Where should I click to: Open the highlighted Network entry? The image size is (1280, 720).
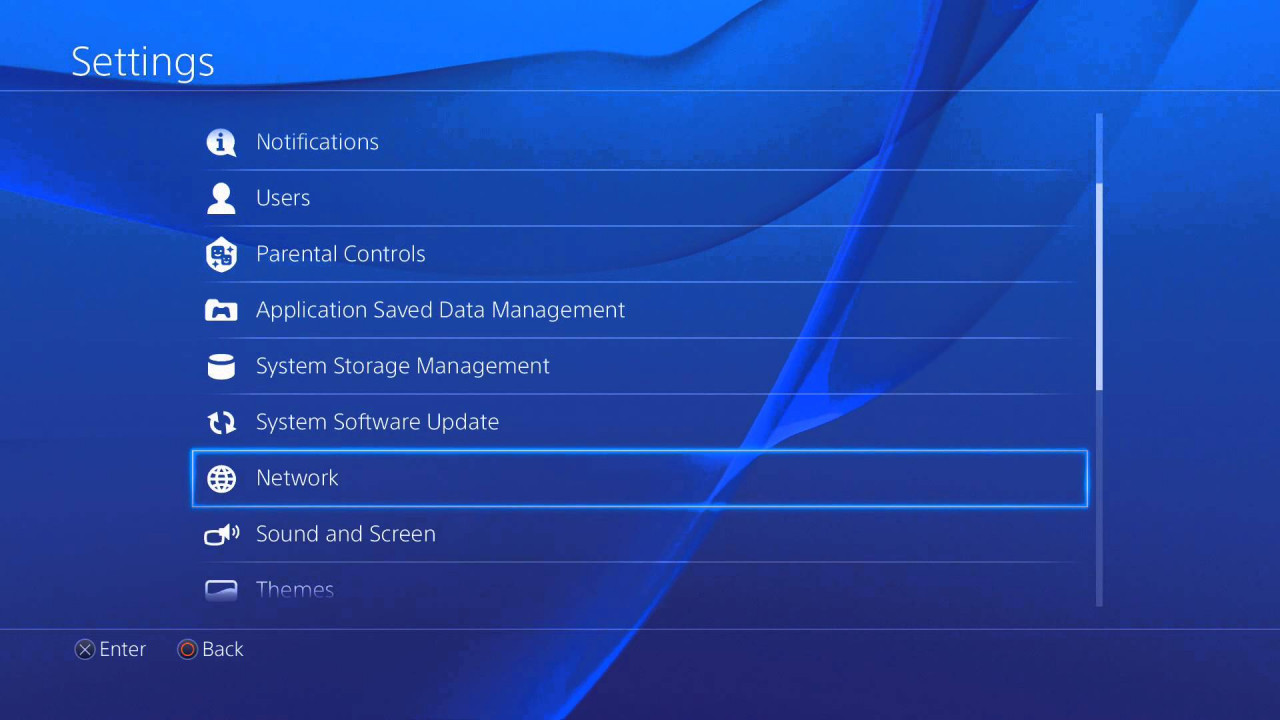[x=640, y=478]
